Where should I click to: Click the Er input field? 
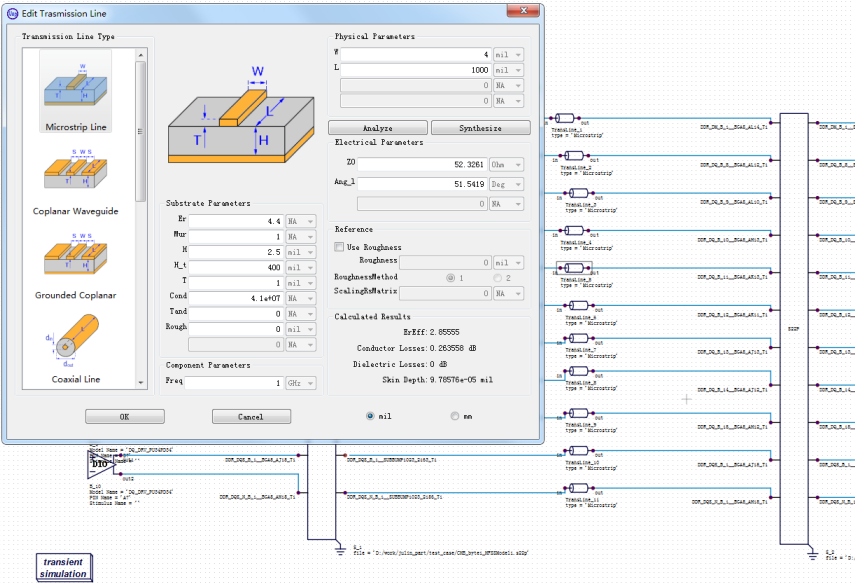point(236,221)
